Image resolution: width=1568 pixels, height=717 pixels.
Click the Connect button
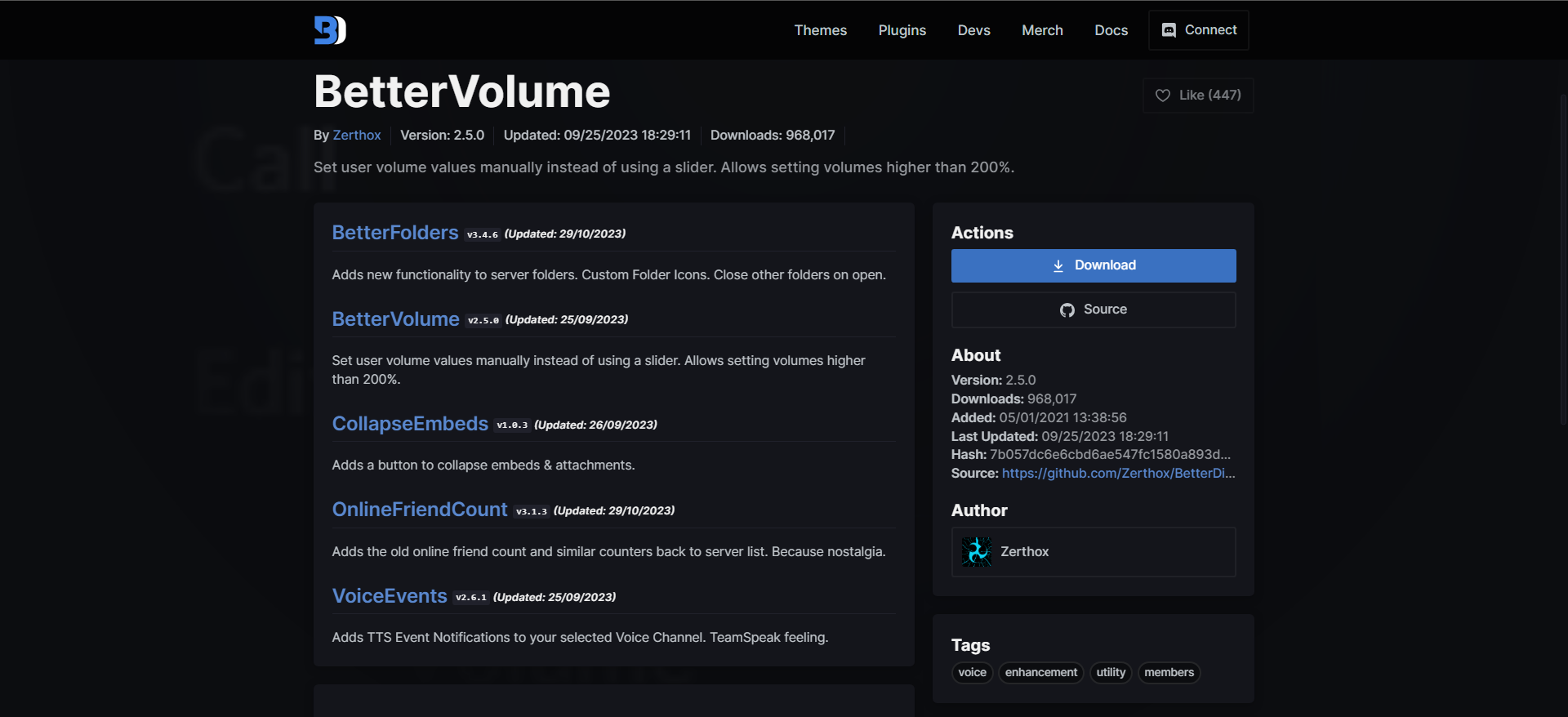tap(1199, 30)
